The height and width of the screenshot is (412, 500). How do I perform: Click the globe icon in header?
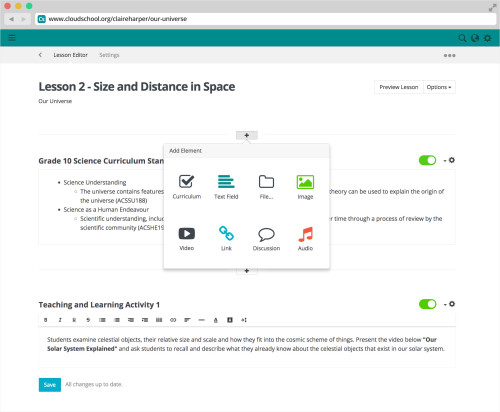(475, 38)
